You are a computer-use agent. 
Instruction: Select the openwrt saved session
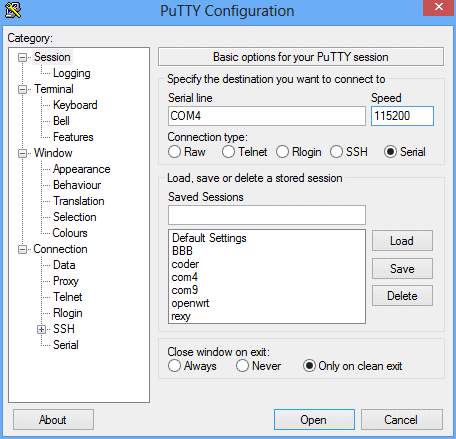tap(190, 303)
